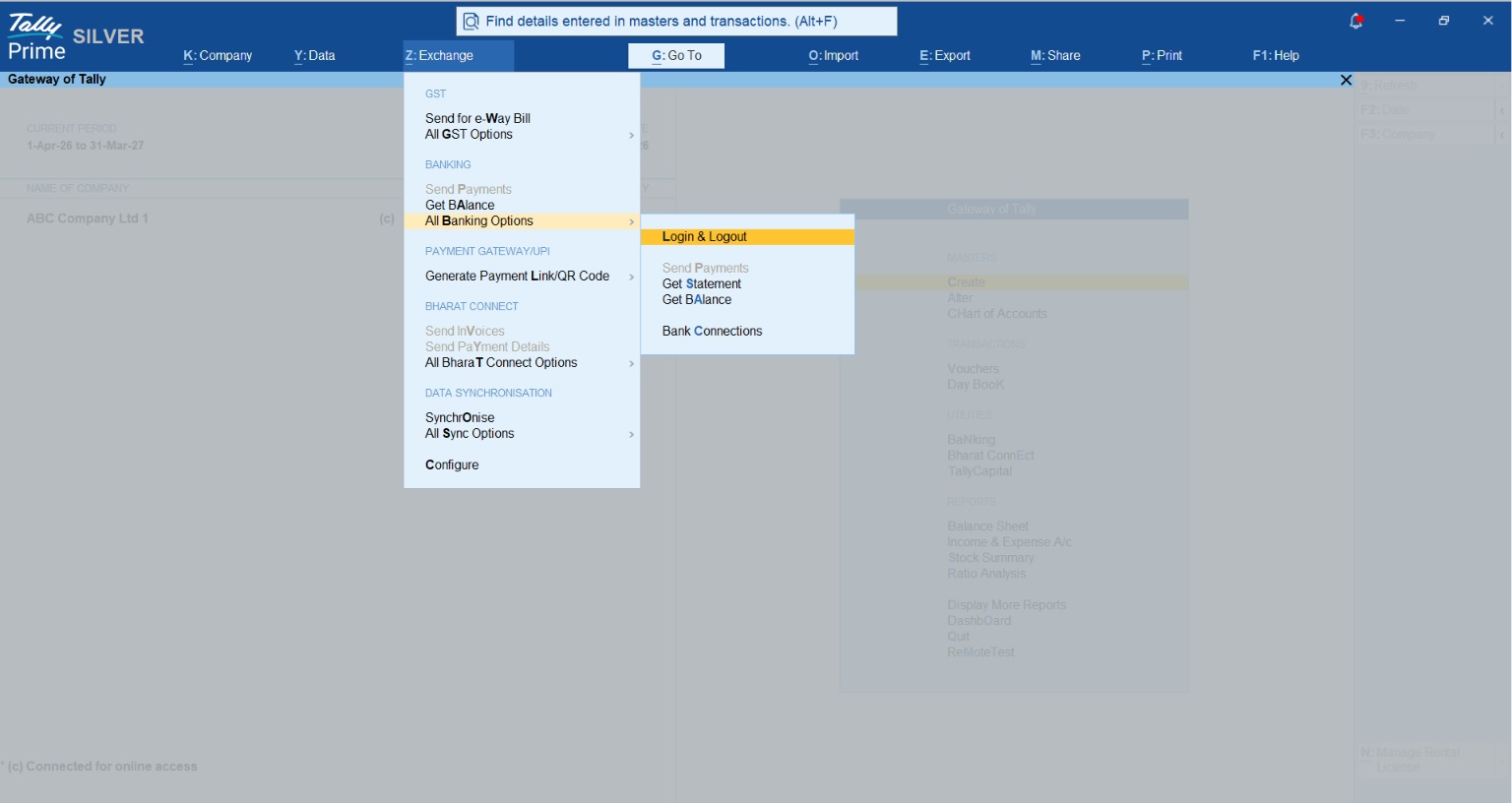Open the K: Company menu
This screenshot has height=803, width=1512.
[x=218, y=56]
